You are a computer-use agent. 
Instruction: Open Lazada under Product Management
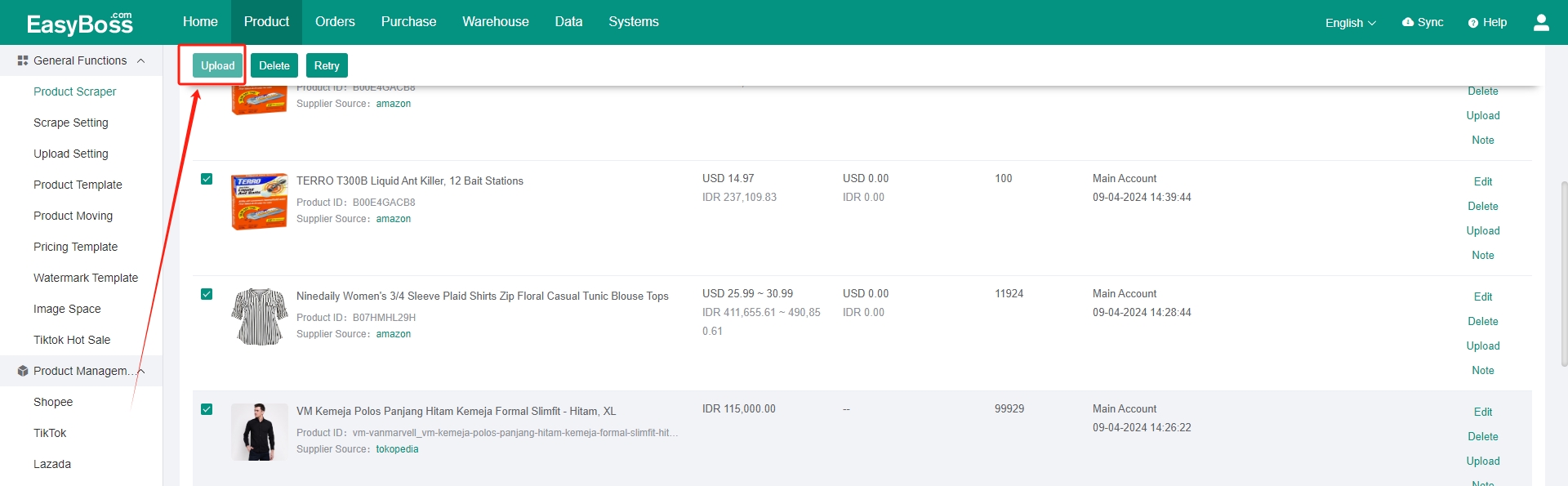52,464
